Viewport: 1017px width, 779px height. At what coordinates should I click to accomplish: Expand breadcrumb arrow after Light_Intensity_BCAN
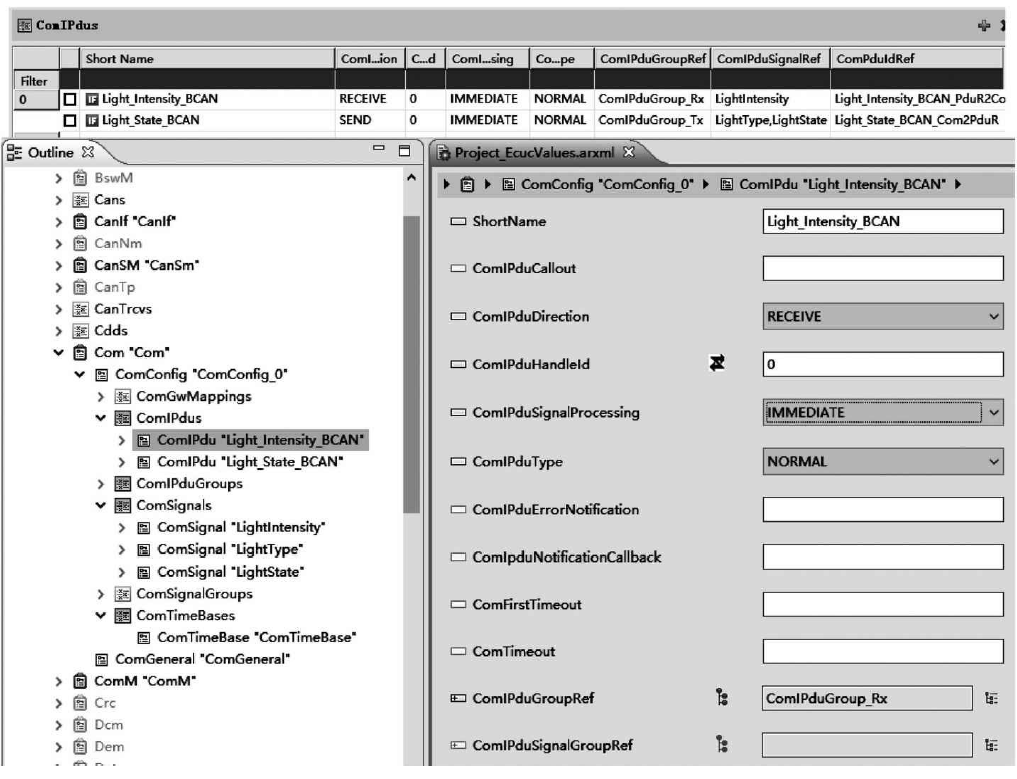point(958,185)
